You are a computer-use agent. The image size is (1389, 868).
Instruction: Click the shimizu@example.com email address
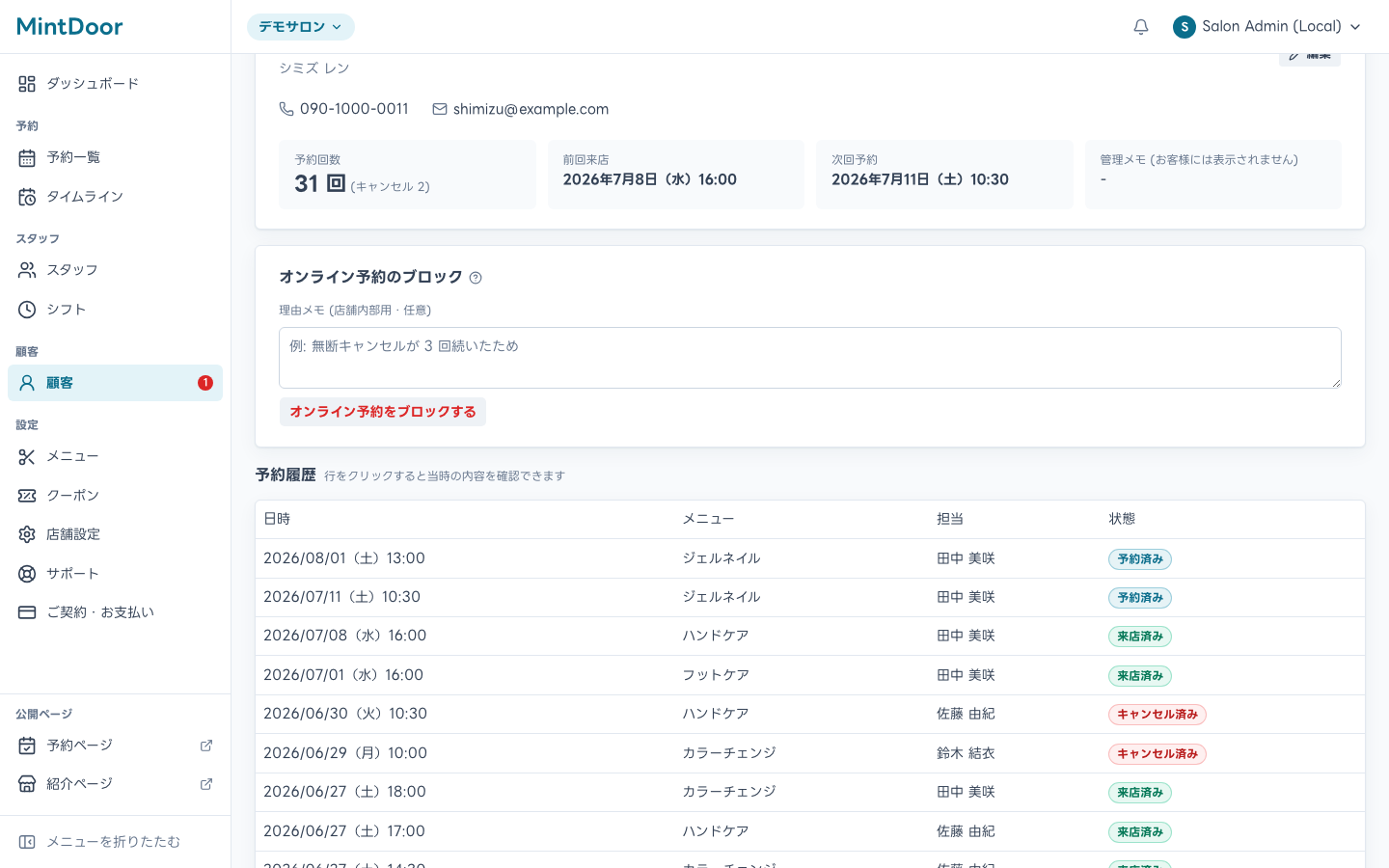pos(531,109)
